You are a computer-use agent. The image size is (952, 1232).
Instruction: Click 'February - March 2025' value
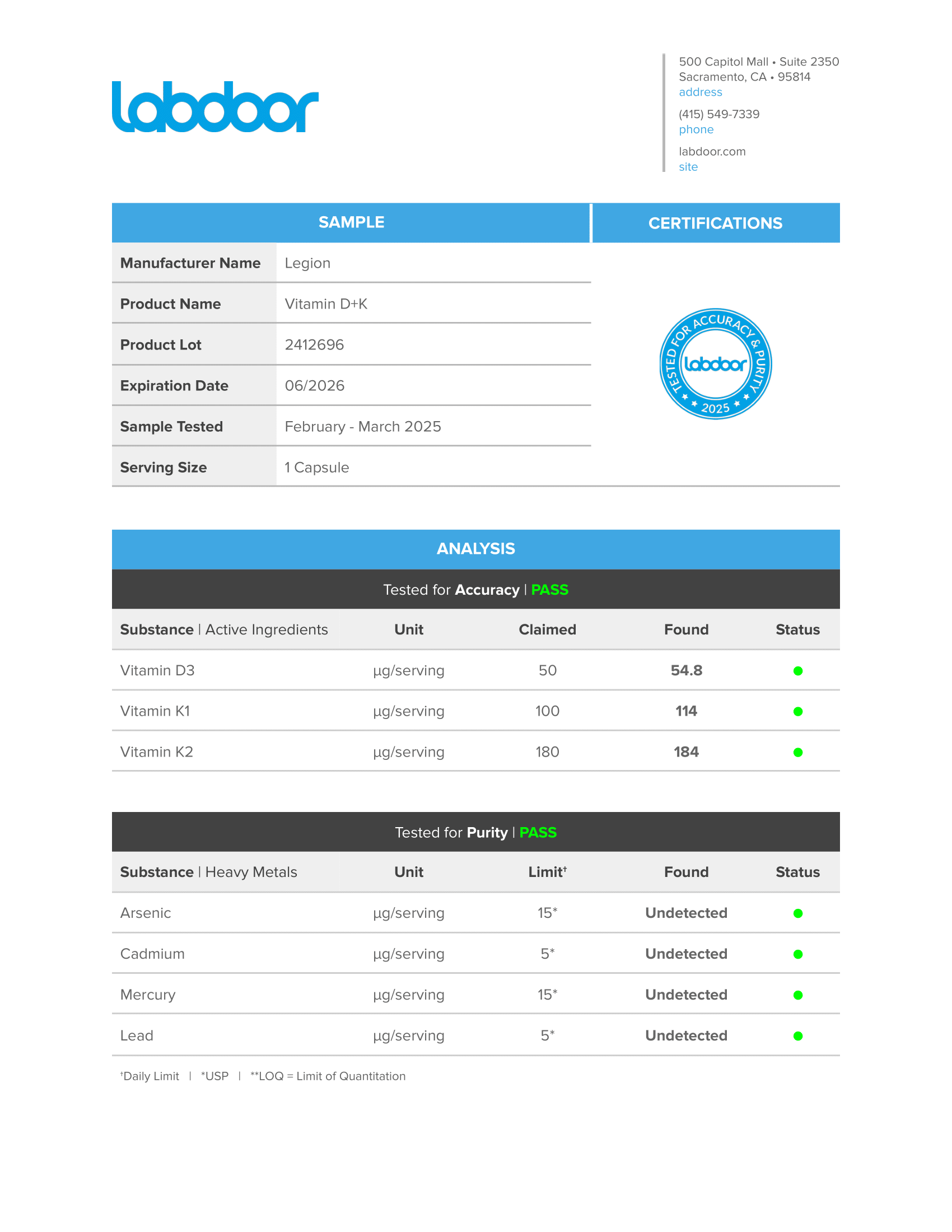tap(363, 427)
